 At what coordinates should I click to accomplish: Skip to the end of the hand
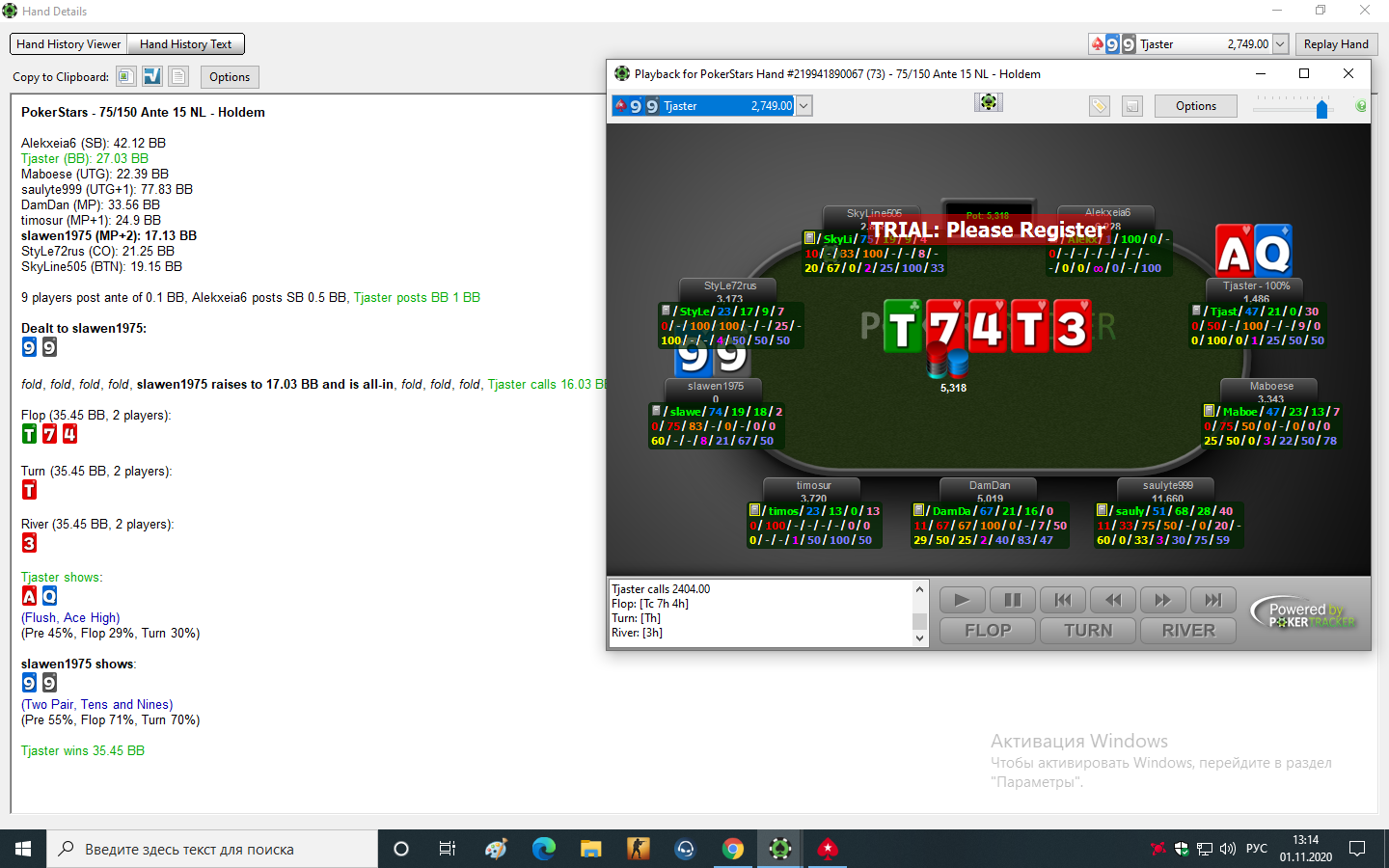(1213, 600)
